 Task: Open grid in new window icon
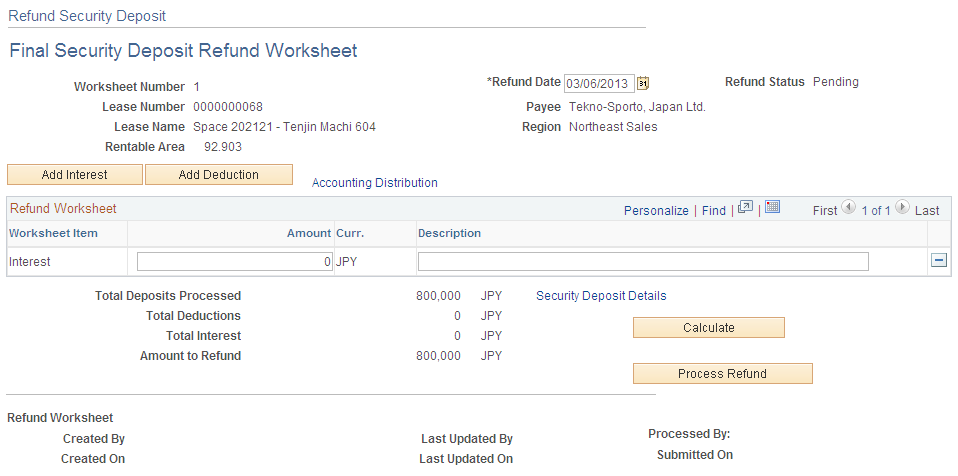point(745,207)
